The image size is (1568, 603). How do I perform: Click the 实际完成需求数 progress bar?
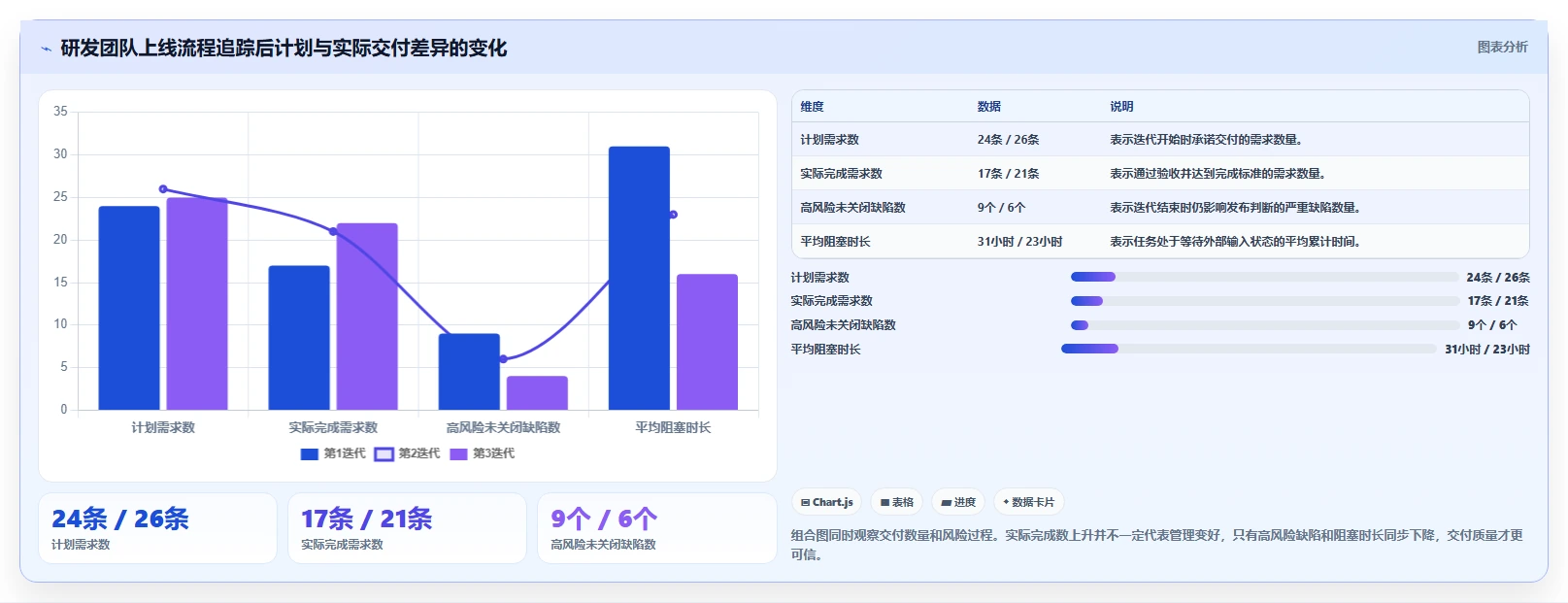click(x=1265, y=301)
